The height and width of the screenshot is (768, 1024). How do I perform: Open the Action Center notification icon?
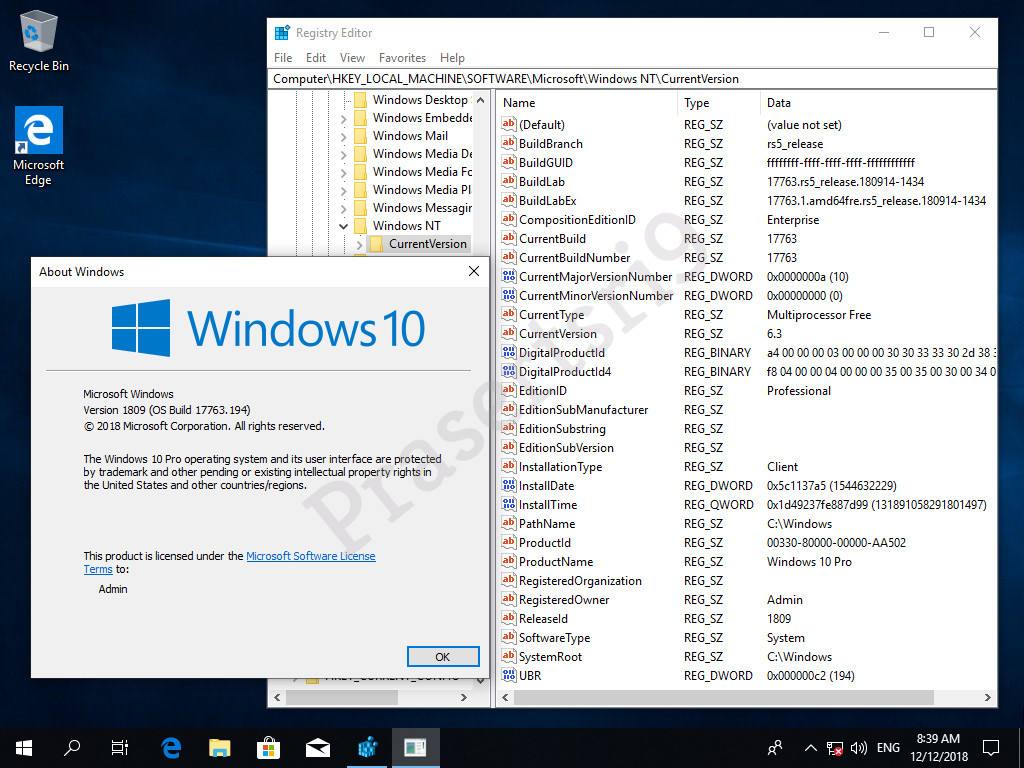pyautogui.click(x=991, y=748)
